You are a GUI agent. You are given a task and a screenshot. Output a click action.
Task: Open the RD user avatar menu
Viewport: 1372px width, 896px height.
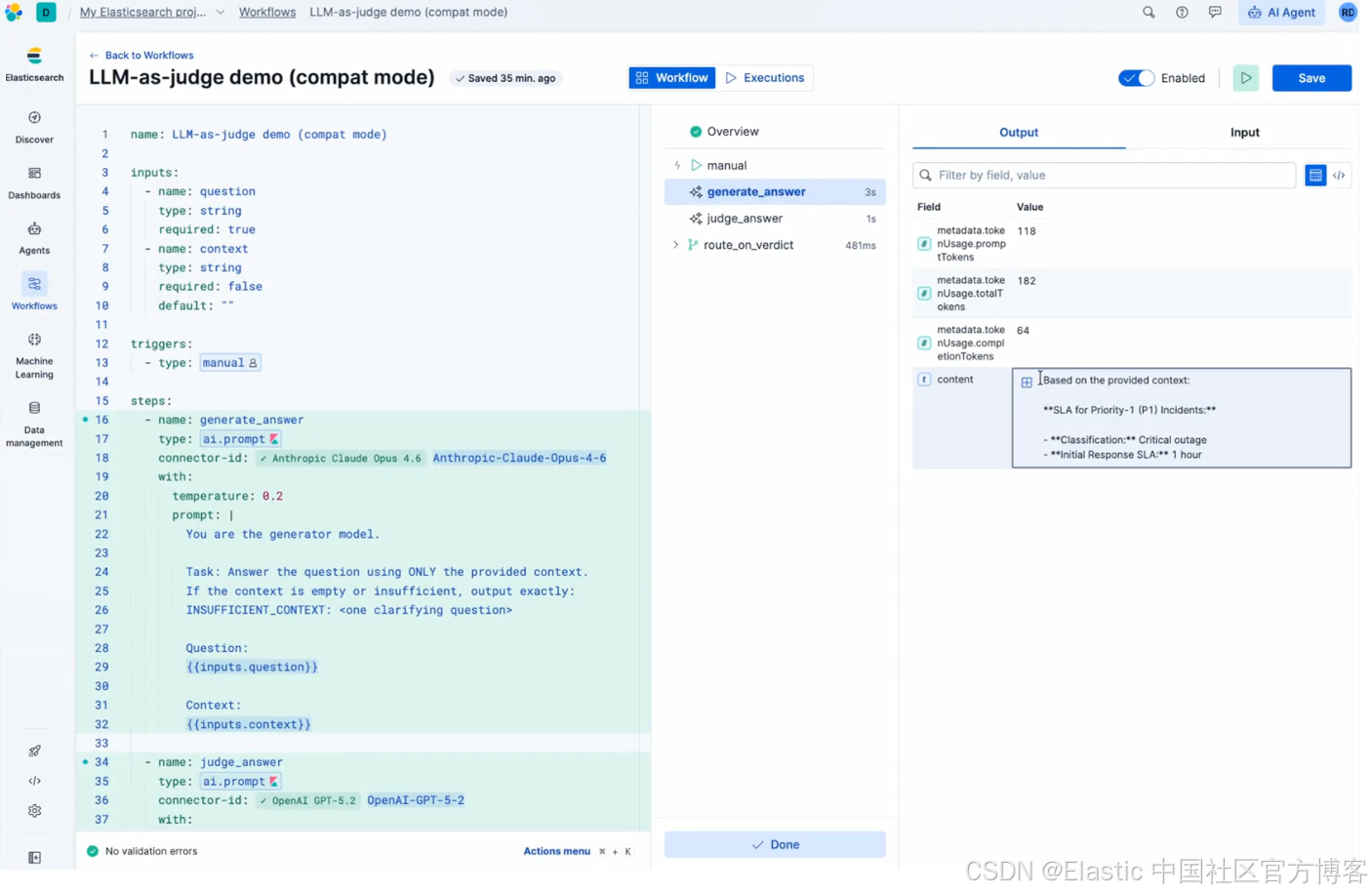1348,13
